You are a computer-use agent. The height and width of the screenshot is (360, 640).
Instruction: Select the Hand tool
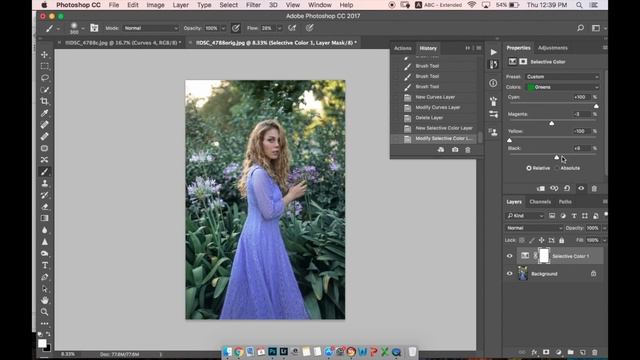[45, 300]
